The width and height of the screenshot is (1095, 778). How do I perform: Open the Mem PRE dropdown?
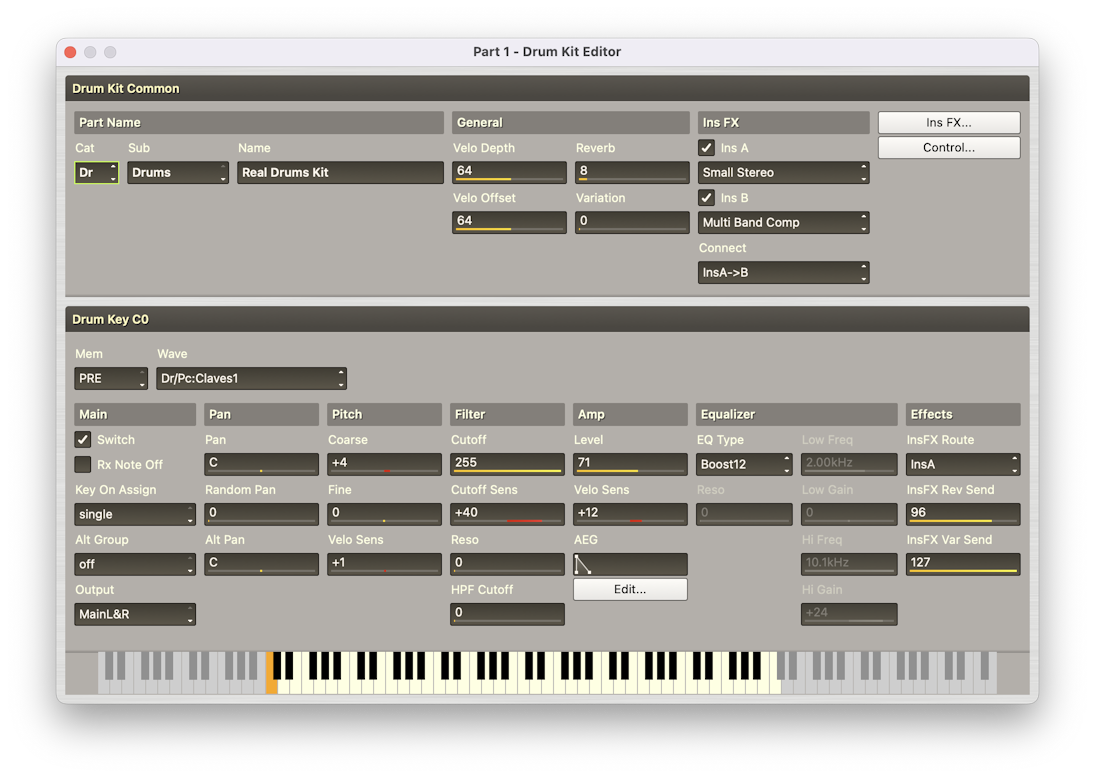[111, 379]
